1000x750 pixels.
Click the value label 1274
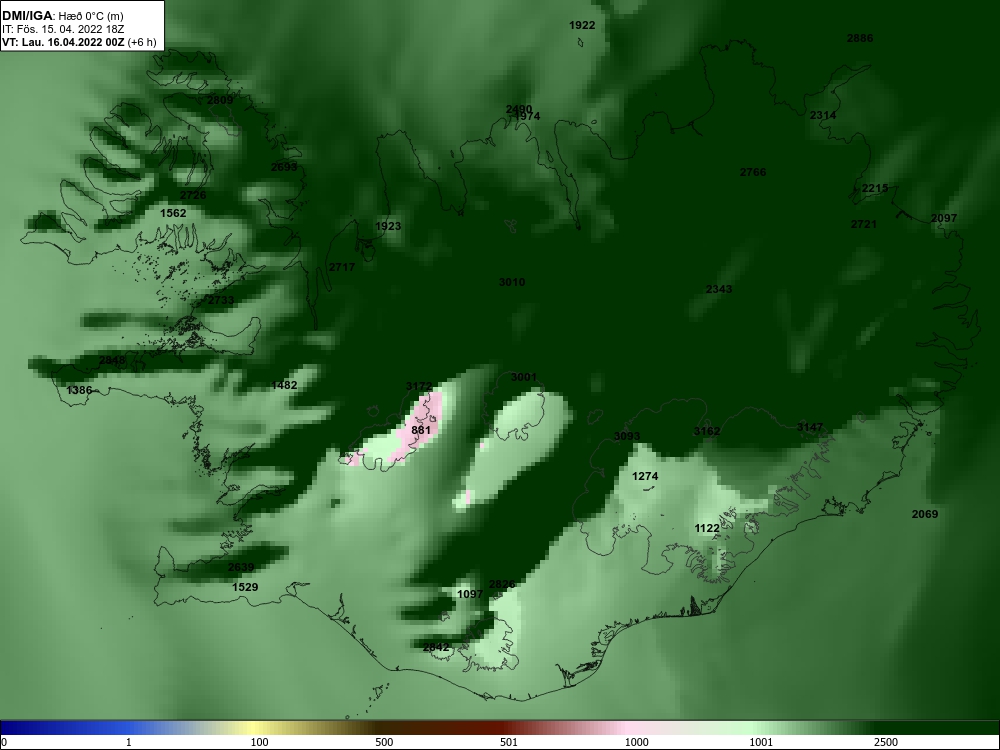(x=645, y=476)
